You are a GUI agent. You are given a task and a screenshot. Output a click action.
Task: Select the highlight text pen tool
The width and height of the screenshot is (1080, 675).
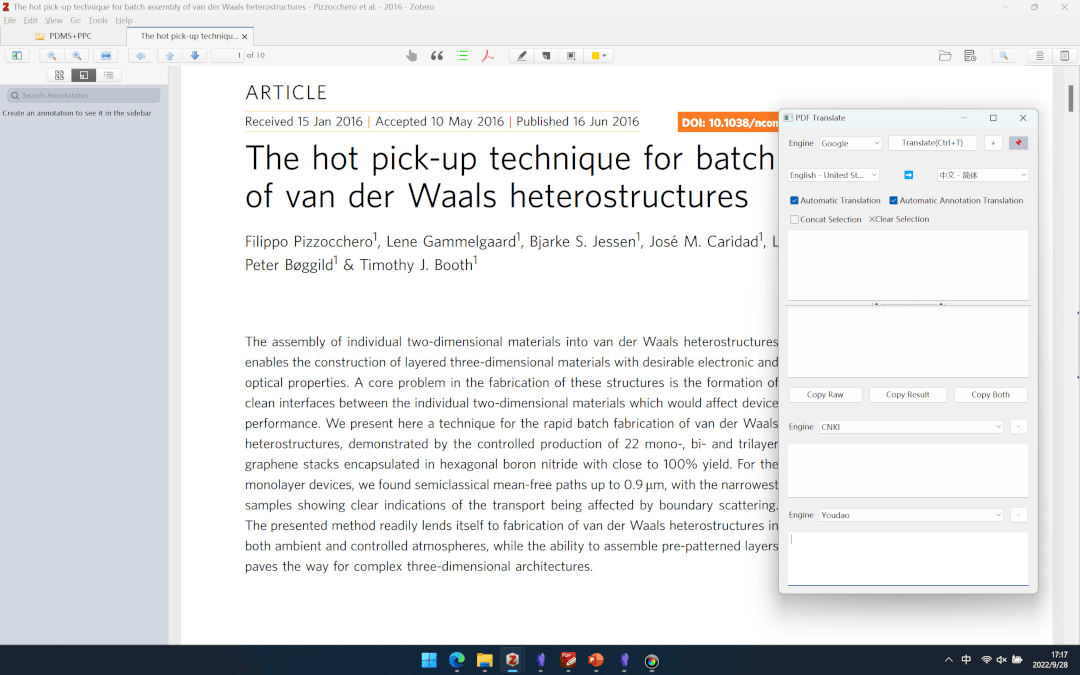click(521, 56)
